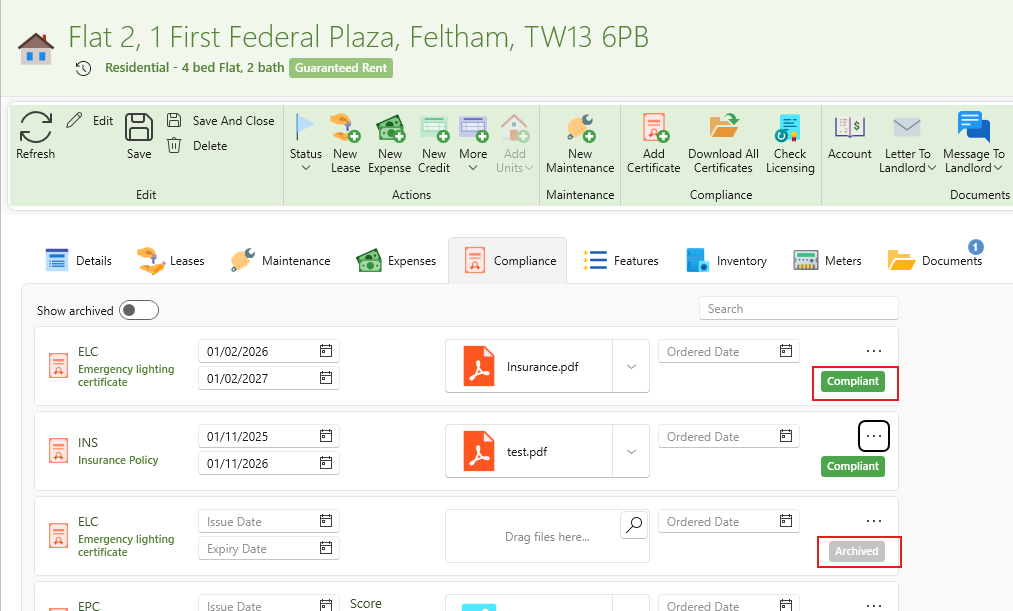This screenshot has width=1013, height=611.
Task: Open calendar for 01/02/2027 expiry date
Action: [326, 378]
